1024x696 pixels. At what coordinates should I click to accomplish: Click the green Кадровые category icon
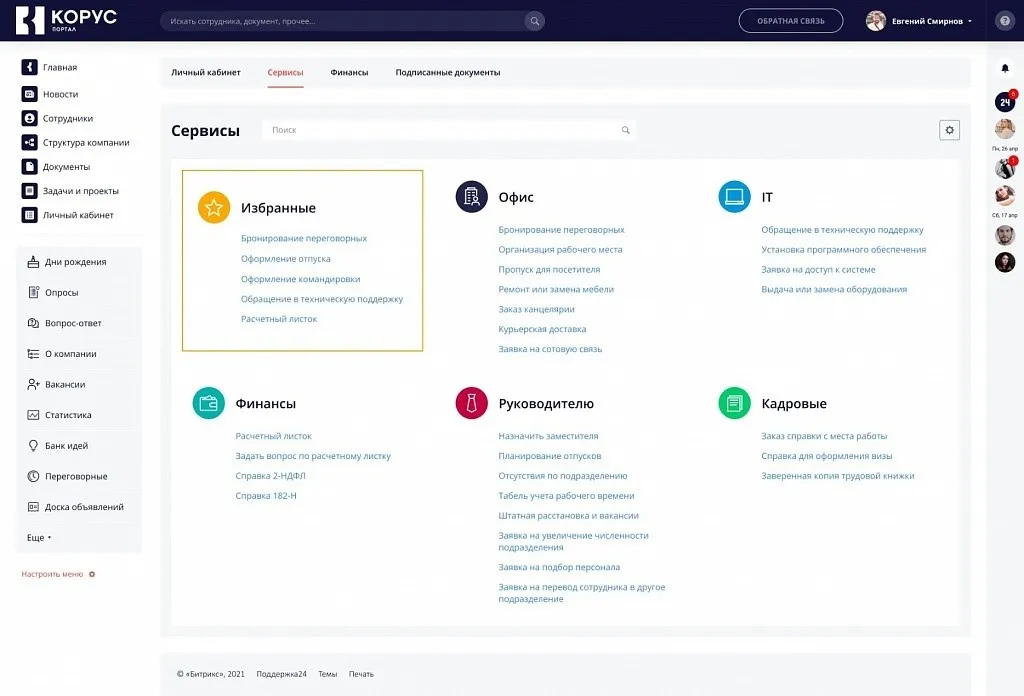[734, 403]
